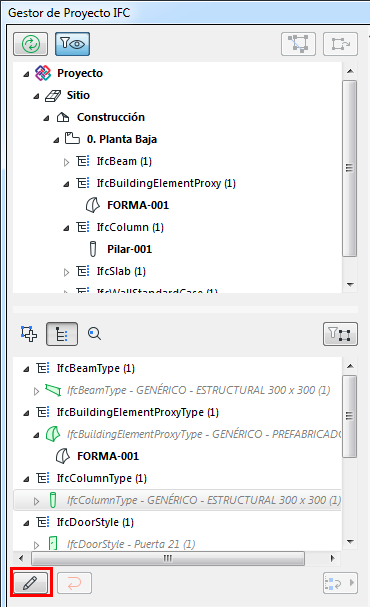This screenshot has height=607, width=370.
Task: Click filter by selection button
Action: point(341,334)
